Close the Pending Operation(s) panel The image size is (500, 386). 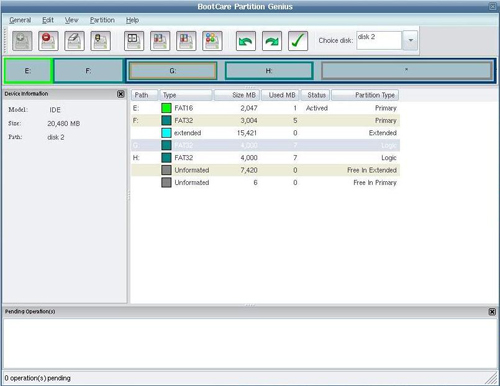pyautogui.click(x=492, y=312)
